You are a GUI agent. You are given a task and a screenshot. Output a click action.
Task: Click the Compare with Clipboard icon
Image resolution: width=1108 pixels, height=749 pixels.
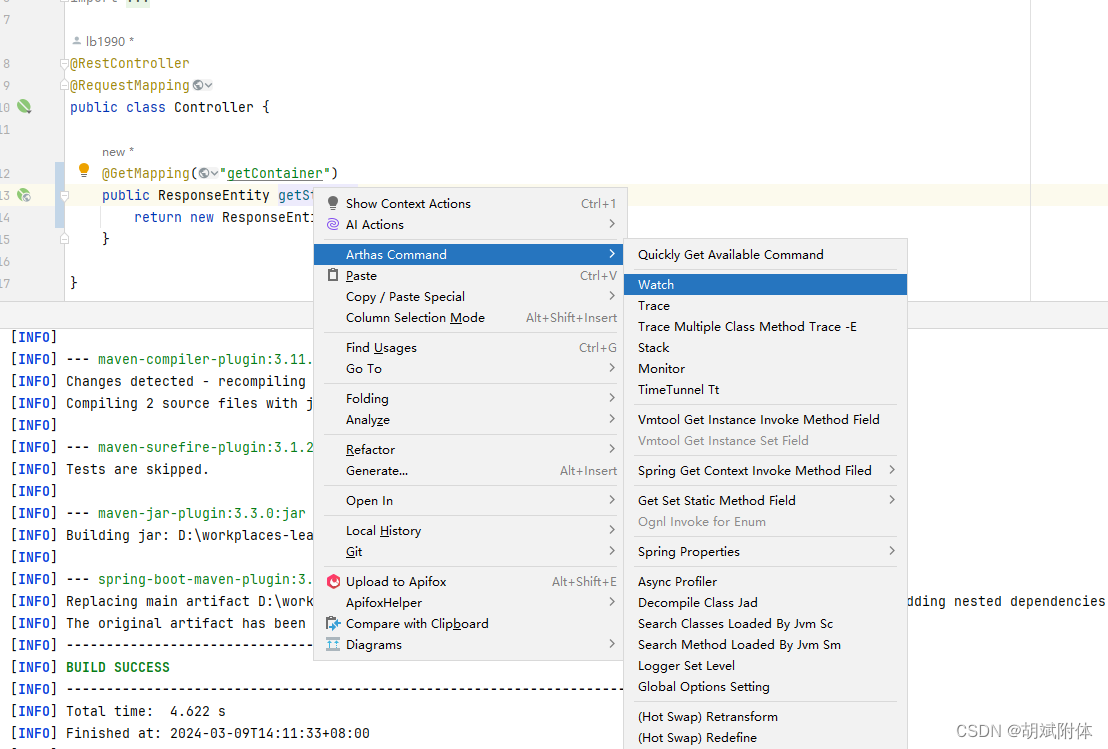(x=333, y=623)
